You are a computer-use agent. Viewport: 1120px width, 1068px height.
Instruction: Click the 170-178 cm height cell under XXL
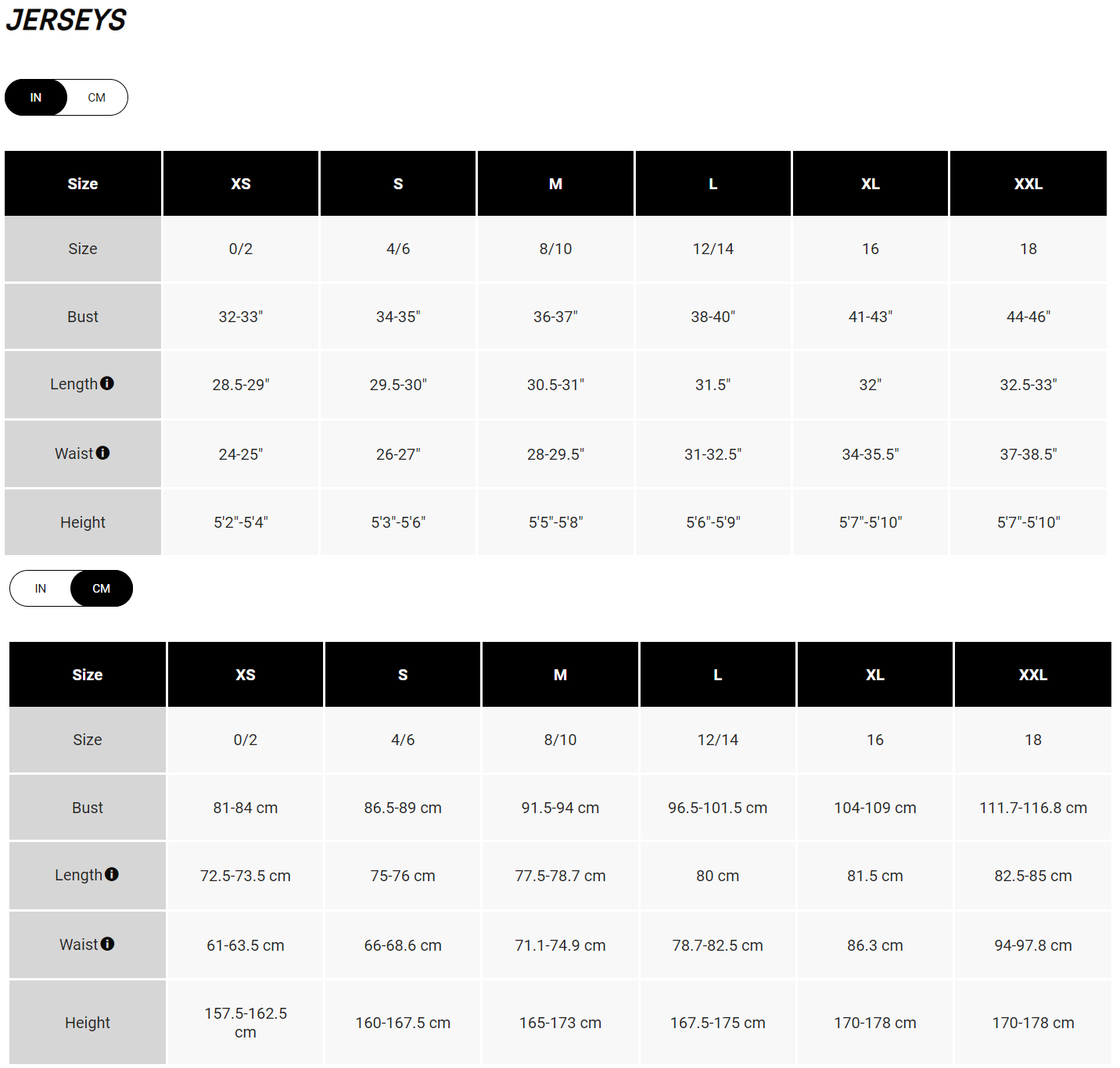pyautogui.click(x=1032, y=1022)
